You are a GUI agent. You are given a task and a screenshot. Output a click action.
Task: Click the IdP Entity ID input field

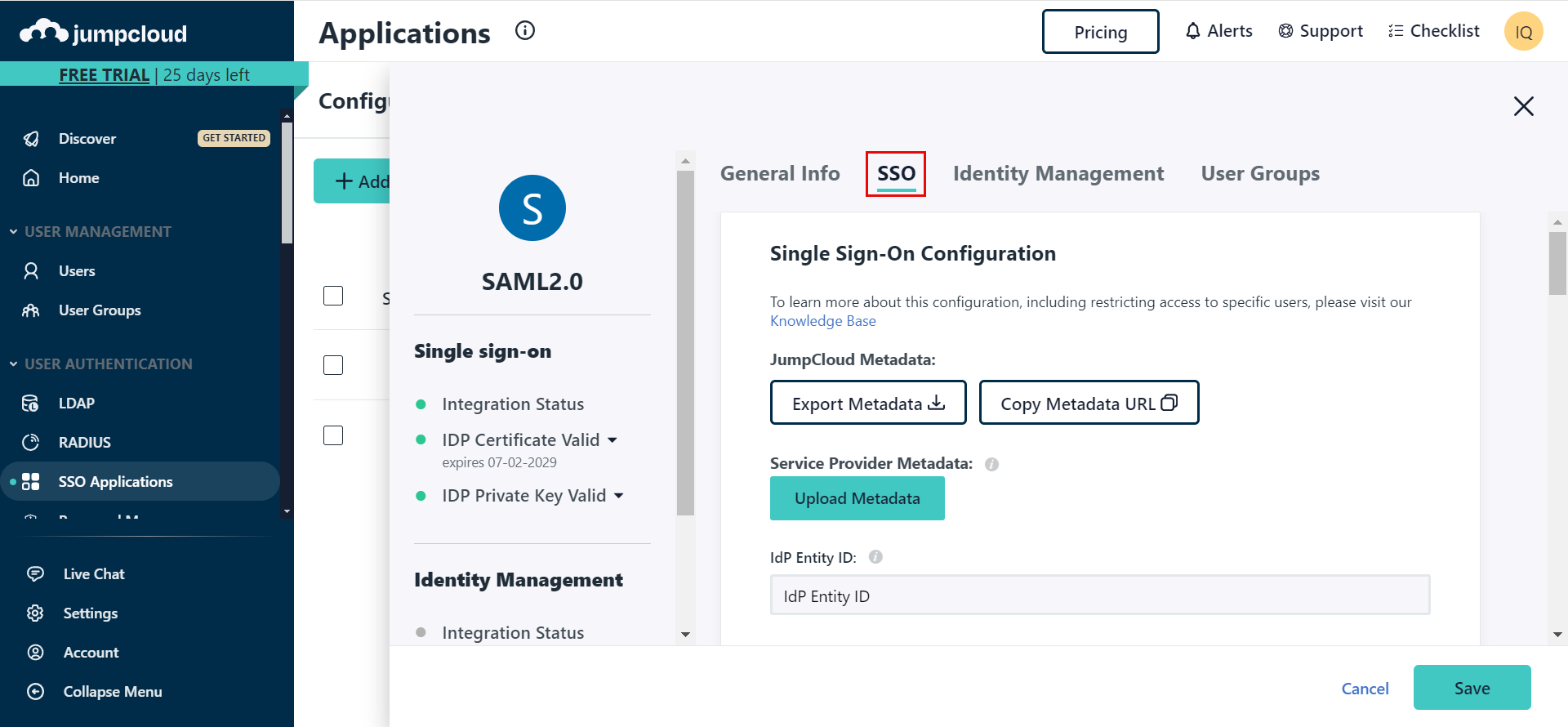tap(1099, 595)
